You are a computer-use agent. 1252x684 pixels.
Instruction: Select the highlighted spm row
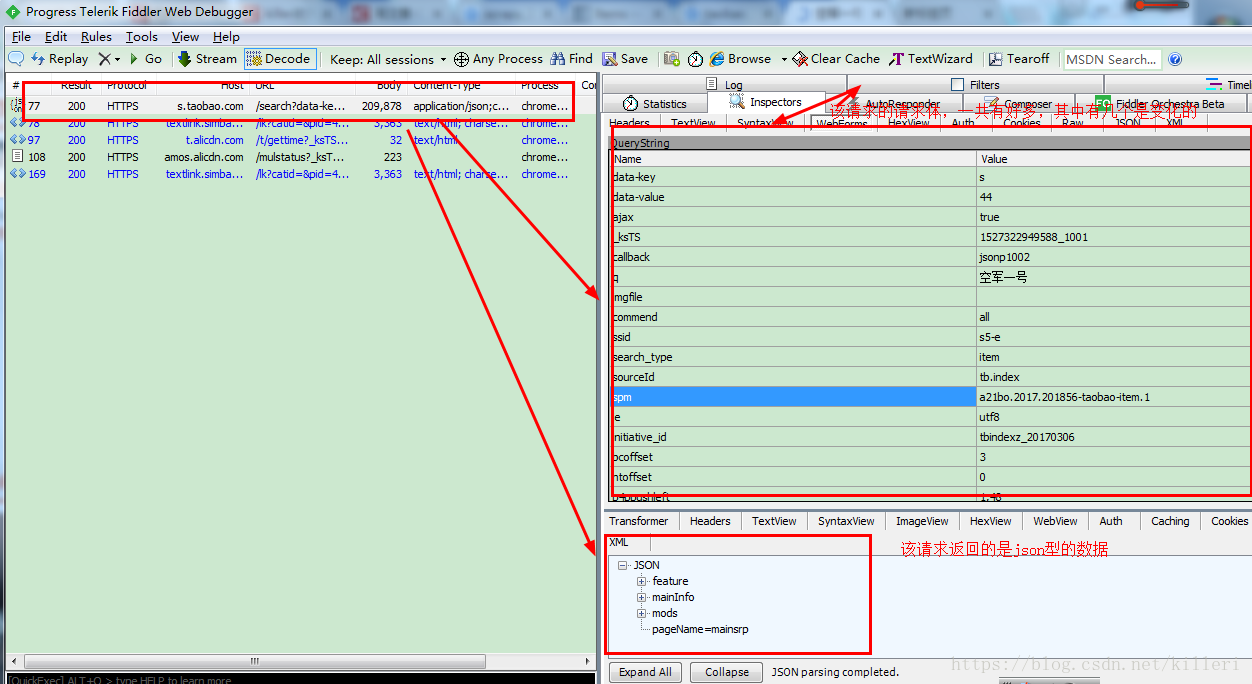[931, 397]
